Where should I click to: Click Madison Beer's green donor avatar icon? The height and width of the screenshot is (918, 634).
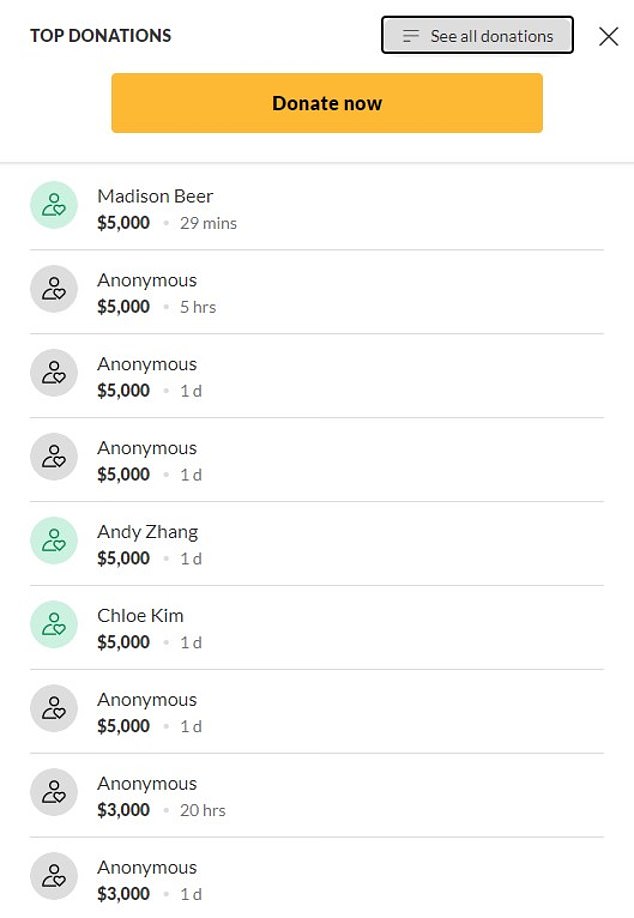(x=54, y=205)
